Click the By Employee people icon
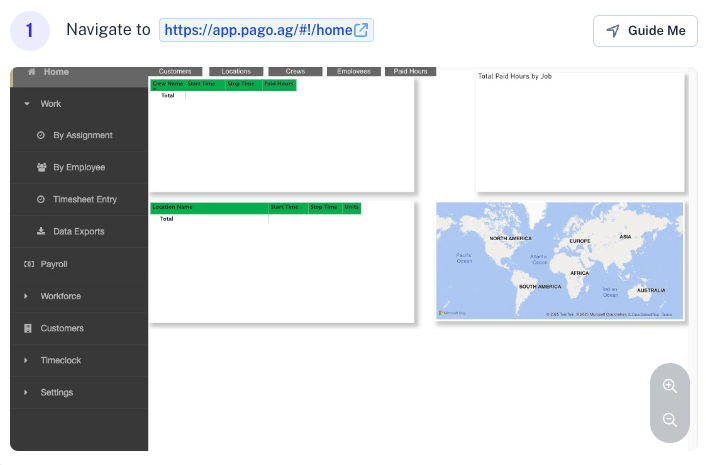The image size is (706, 465). (x=41, y=167)
